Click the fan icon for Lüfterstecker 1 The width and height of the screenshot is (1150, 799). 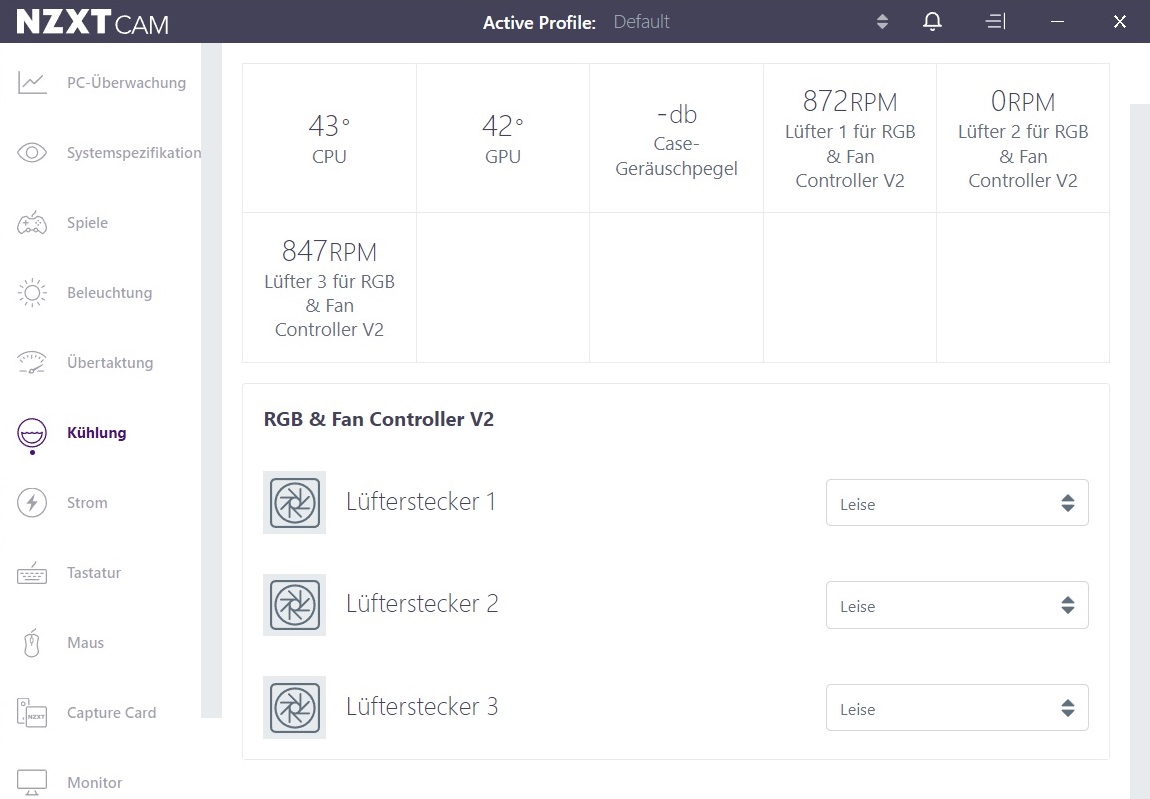click(295, 503)
